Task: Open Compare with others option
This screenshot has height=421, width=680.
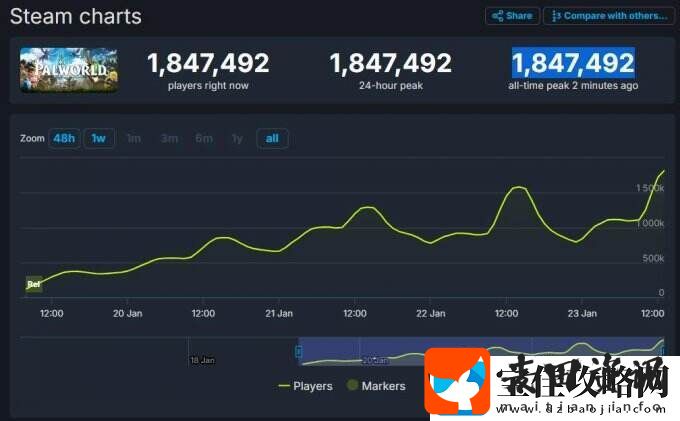Action: [609, 16]
